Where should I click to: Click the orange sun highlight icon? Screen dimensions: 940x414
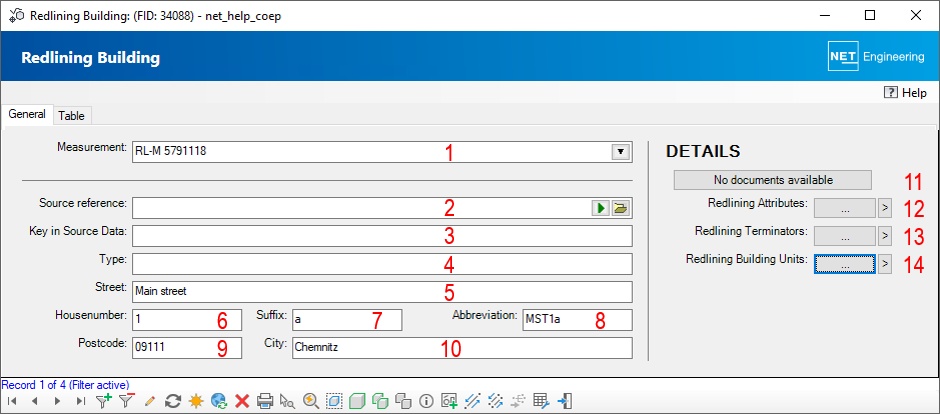(195, 401)
